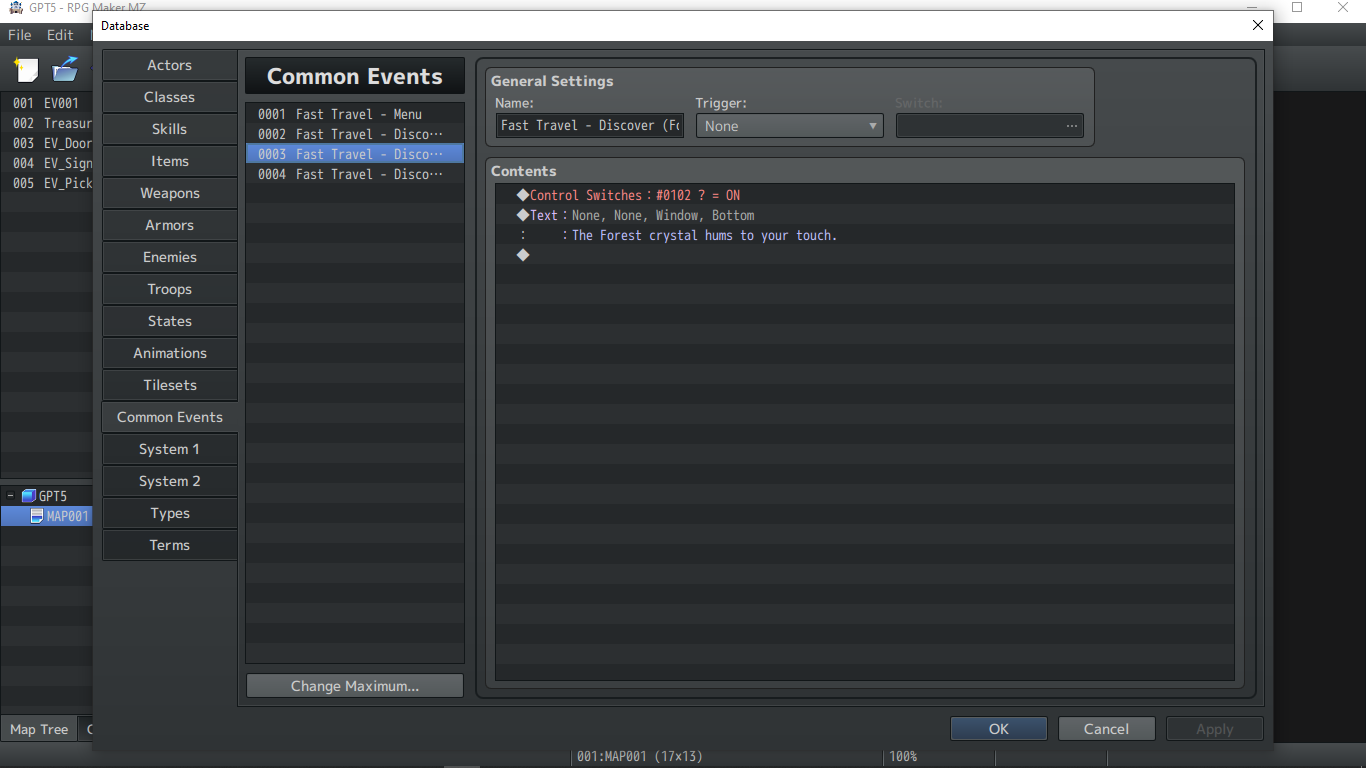
Task: Select common event 0004 in the list
Action: pos(355,174)
